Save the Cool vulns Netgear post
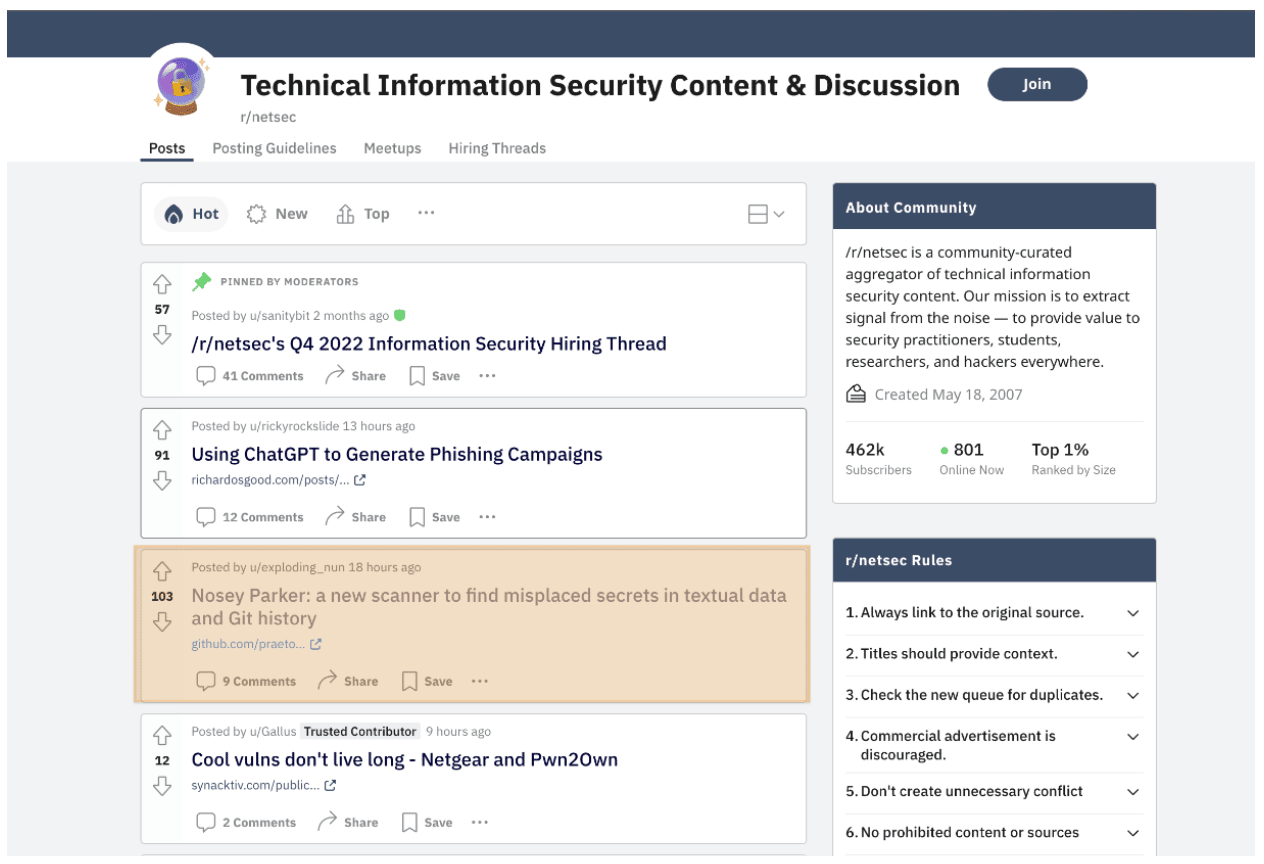This screenshot has width=1264, height=864. [x=426, y=822]
